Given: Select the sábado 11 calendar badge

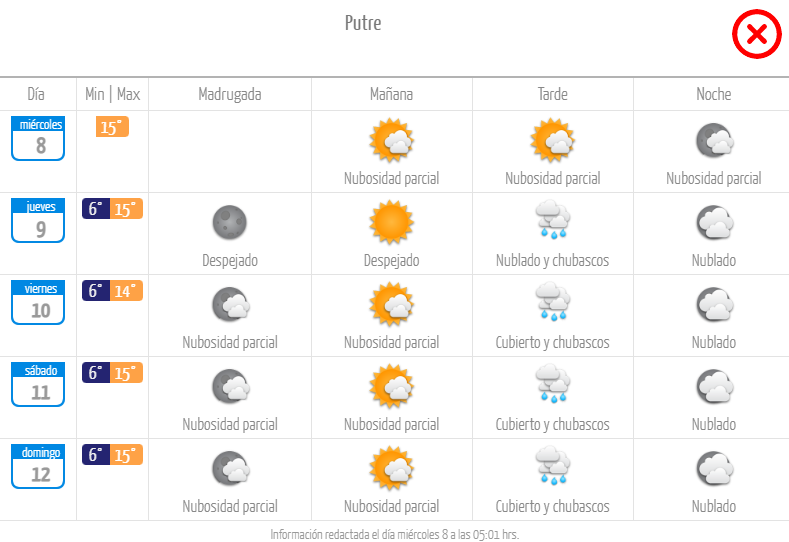Looking at the screenshot, I should tap(38, 384).
